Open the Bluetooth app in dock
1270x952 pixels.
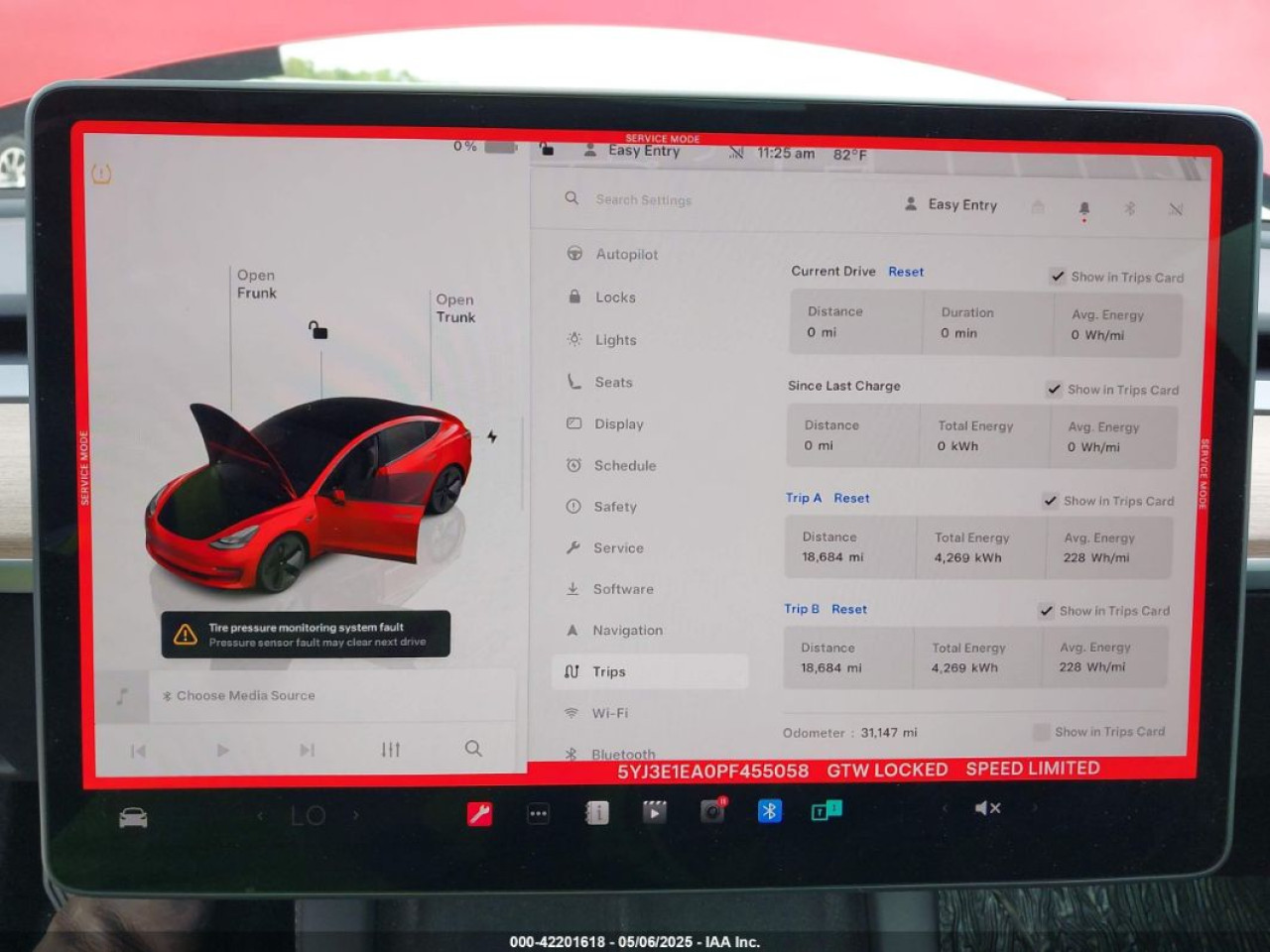point(769,811)
